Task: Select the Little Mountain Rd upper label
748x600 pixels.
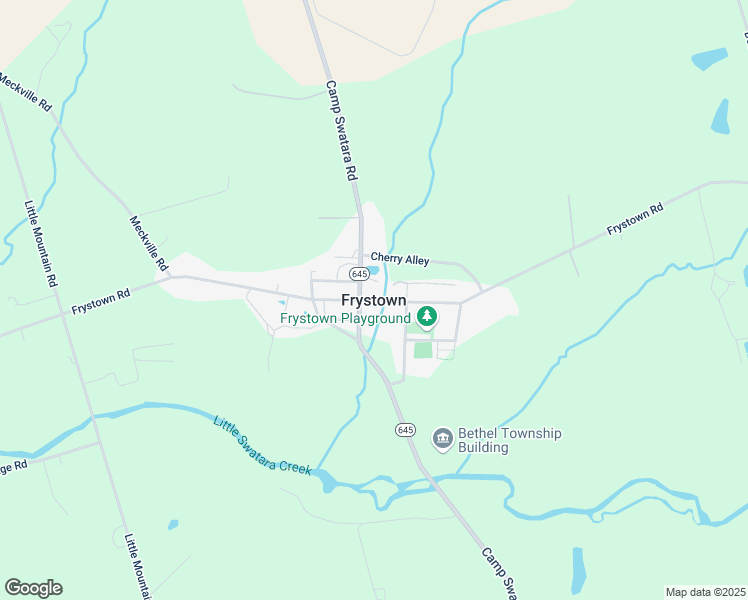Action: 41,243
